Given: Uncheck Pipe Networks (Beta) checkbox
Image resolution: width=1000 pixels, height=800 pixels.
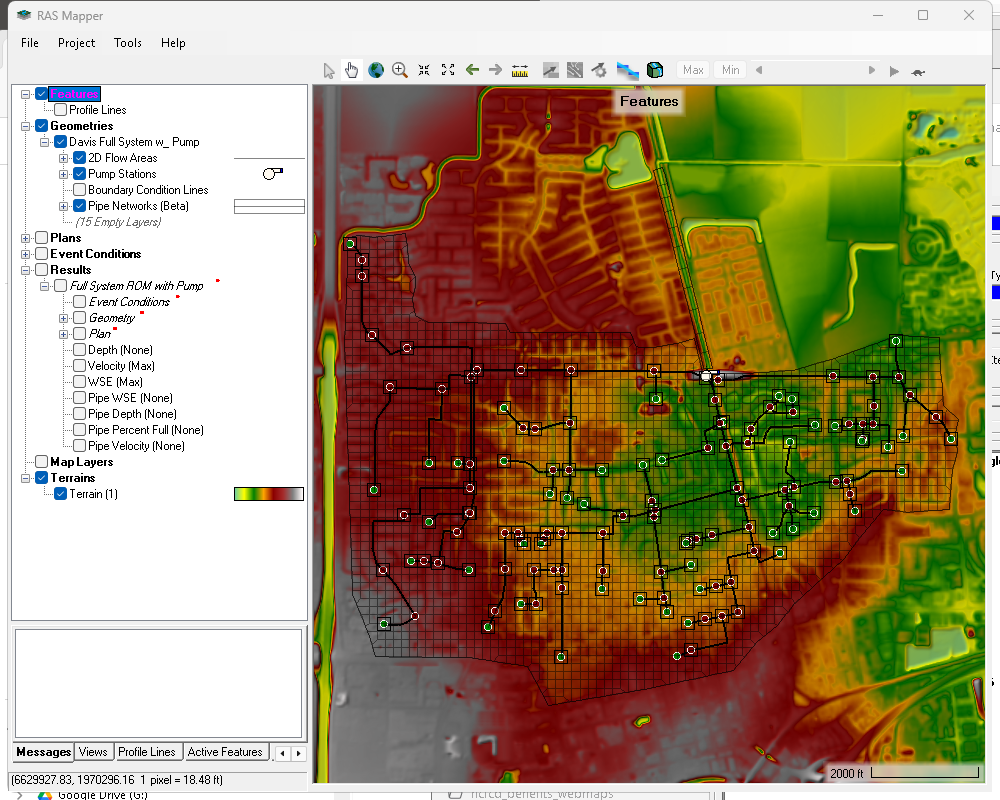Looking at the screenshot, I should [80, 205].
